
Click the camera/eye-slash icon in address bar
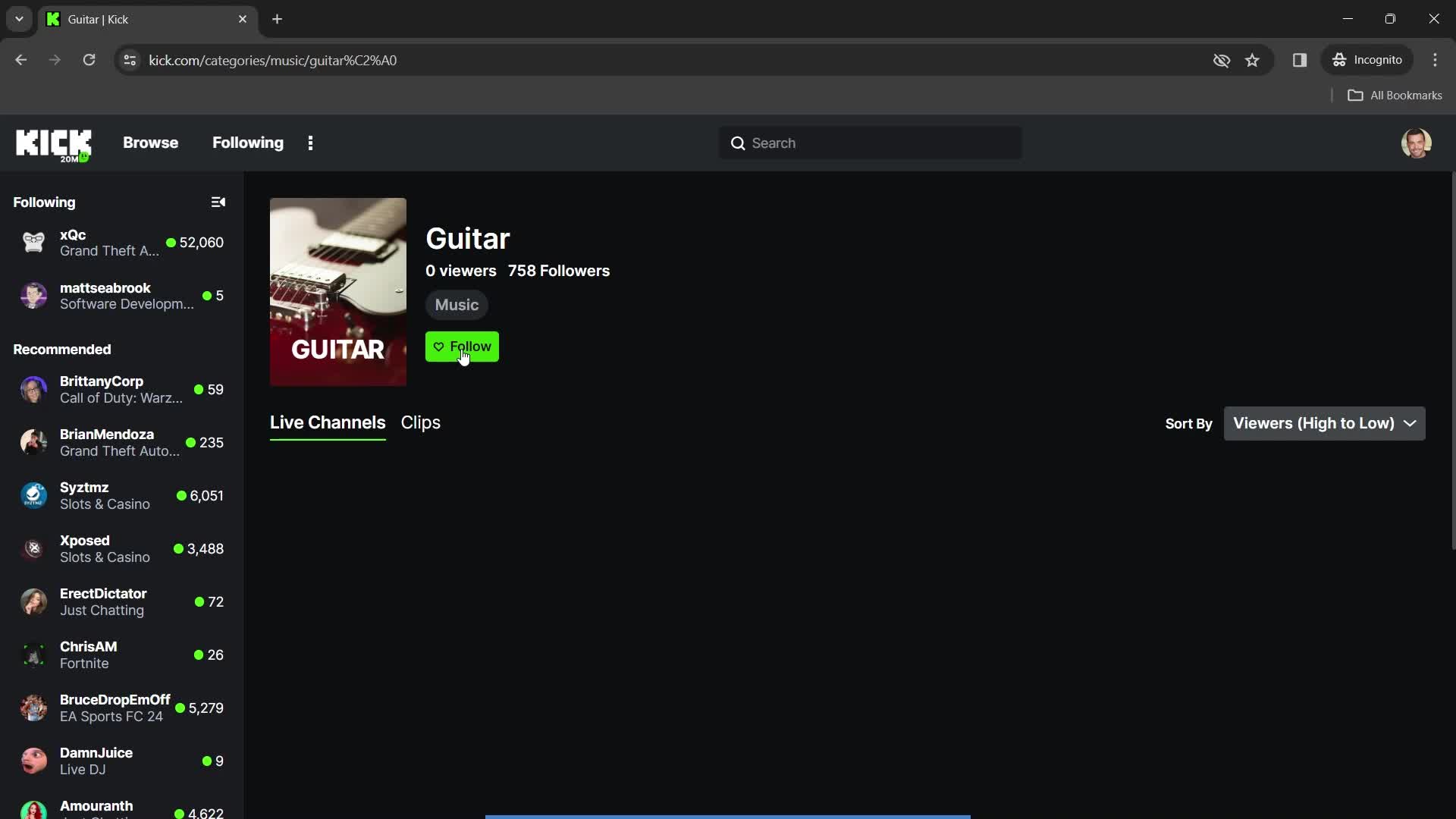[x=1222, y=60]
